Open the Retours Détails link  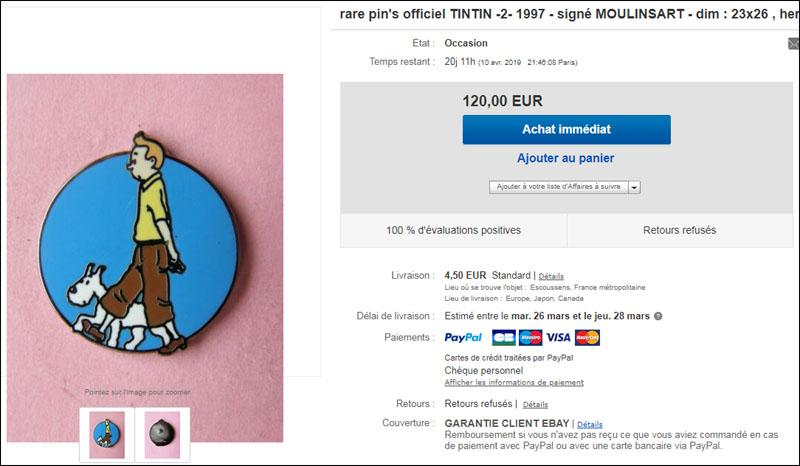[535, 404]
